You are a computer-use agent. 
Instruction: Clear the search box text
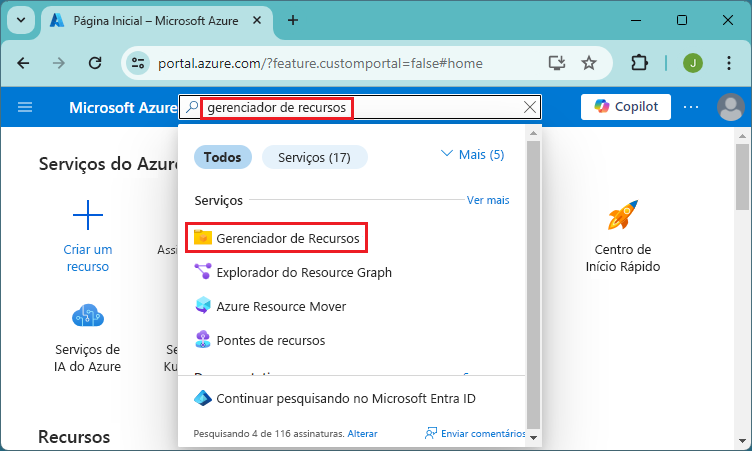[530, 108]
